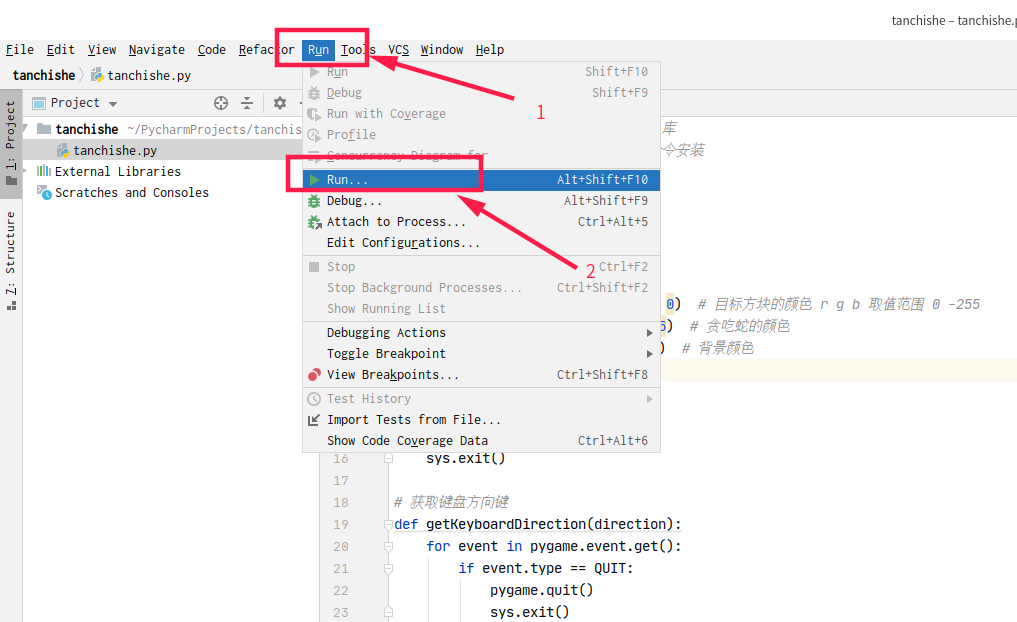Open Project panel settings gear

(280, 103)
